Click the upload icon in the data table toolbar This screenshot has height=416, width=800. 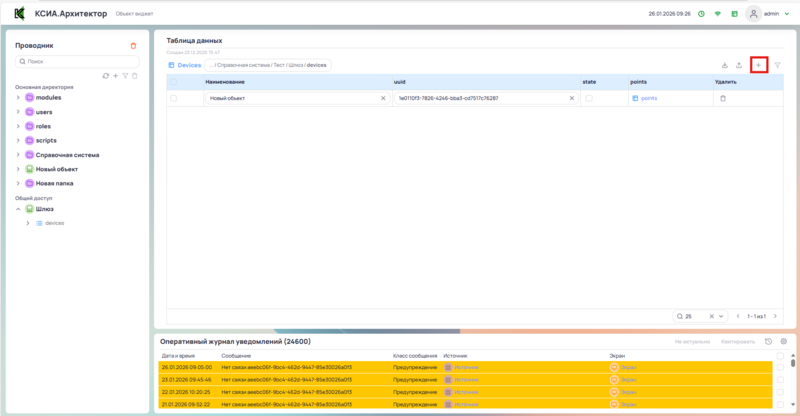pyautogui.click(x=739, y=65)
